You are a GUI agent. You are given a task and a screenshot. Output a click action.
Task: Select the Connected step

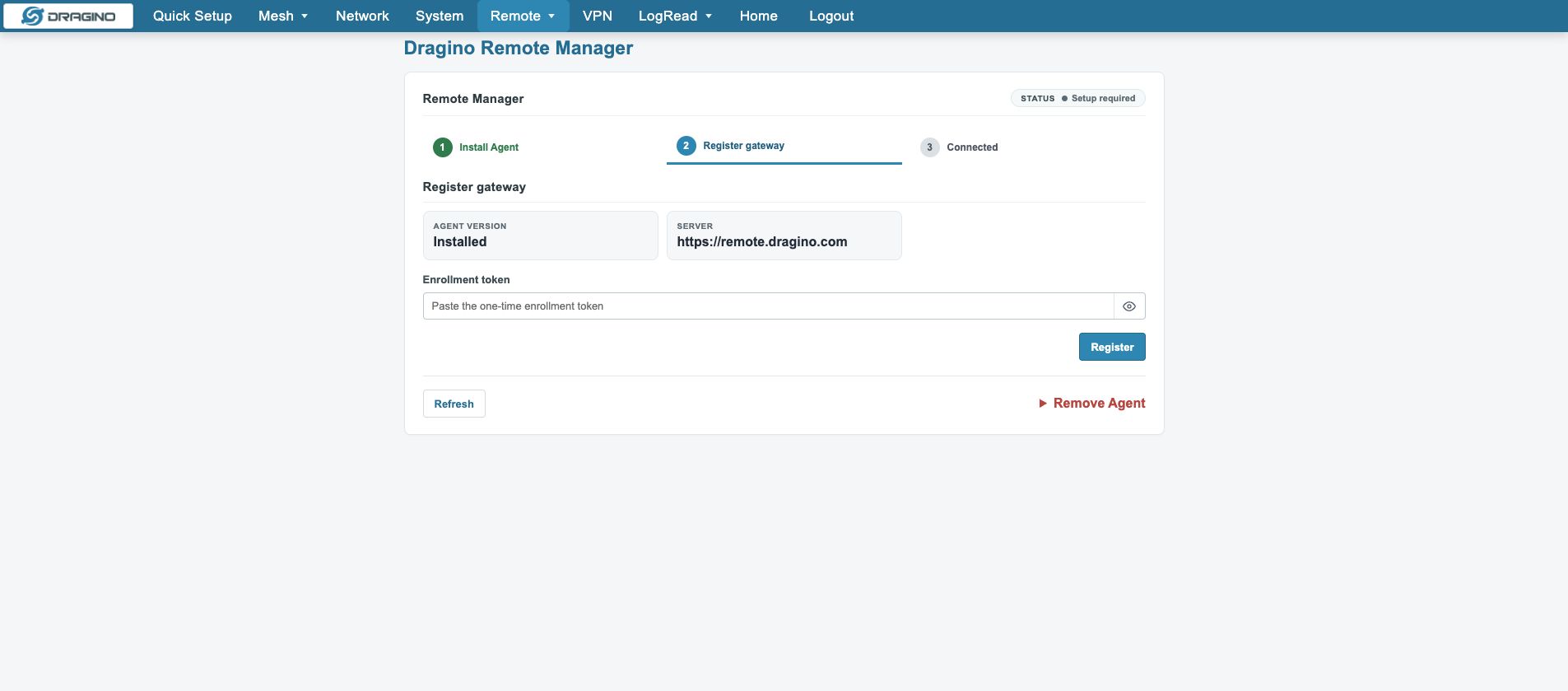click(1028, 147)
